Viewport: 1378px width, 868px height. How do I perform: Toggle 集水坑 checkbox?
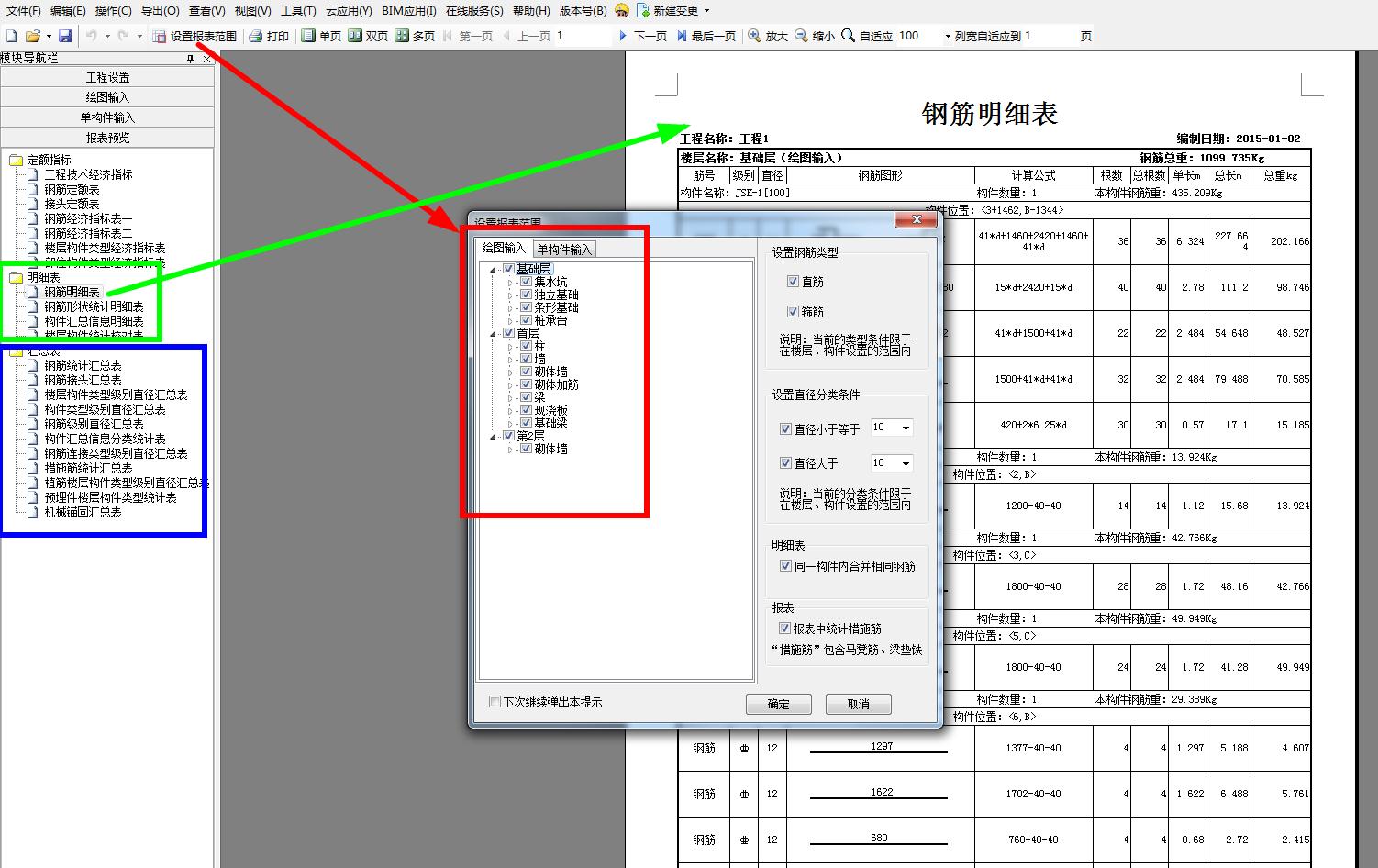pyautogui.click(x=526, y=282)
